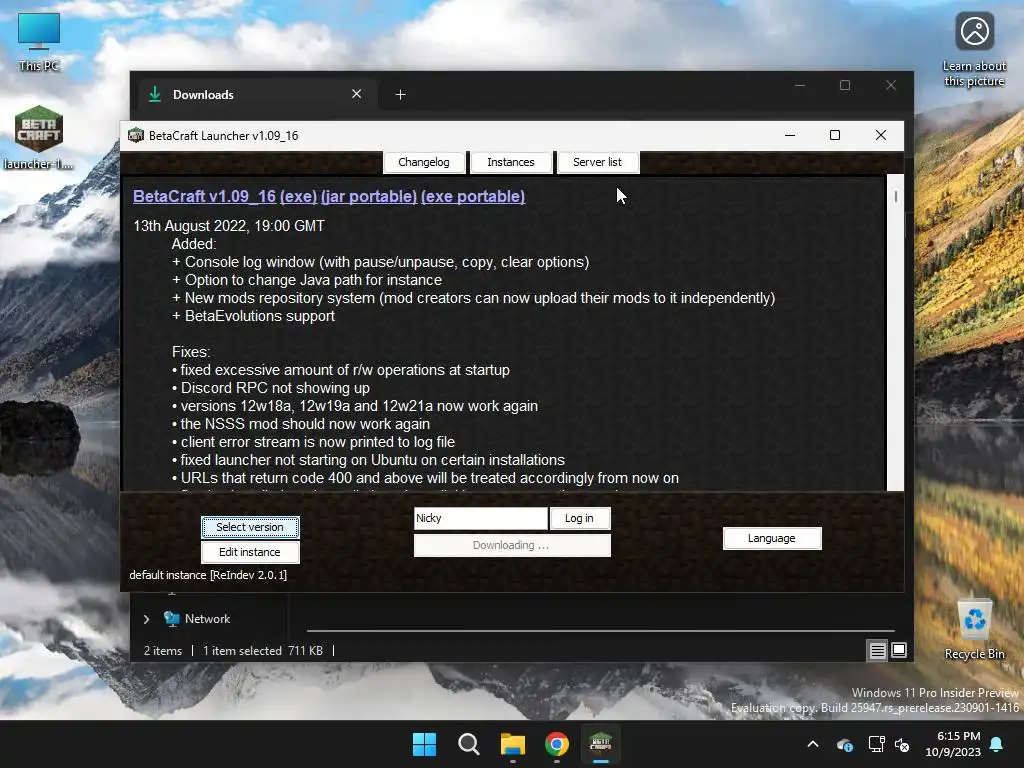1024x768 pixels.
Task: Select BetaCraft launcher taskbar icon
Action: [600, 744]
